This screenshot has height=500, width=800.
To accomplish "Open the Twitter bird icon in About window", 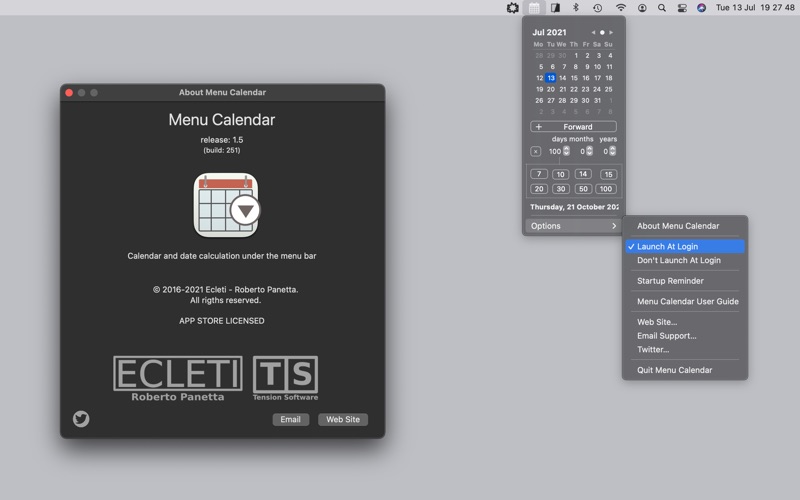I will [x=81, y=419].
